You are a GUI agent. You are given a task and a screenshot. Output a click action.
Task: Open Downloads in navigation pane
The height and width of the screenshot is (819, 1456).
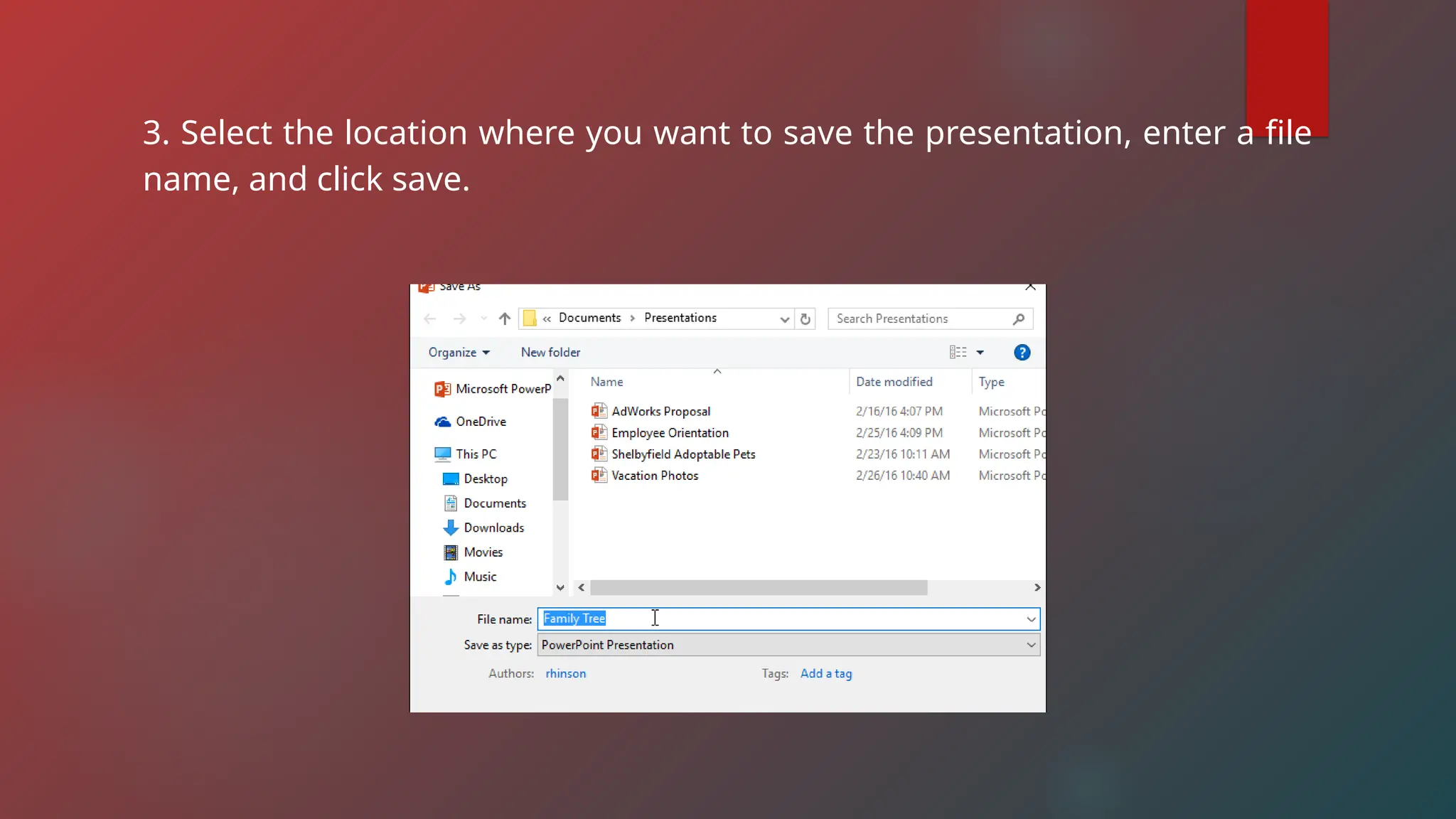tap(483, 528)
